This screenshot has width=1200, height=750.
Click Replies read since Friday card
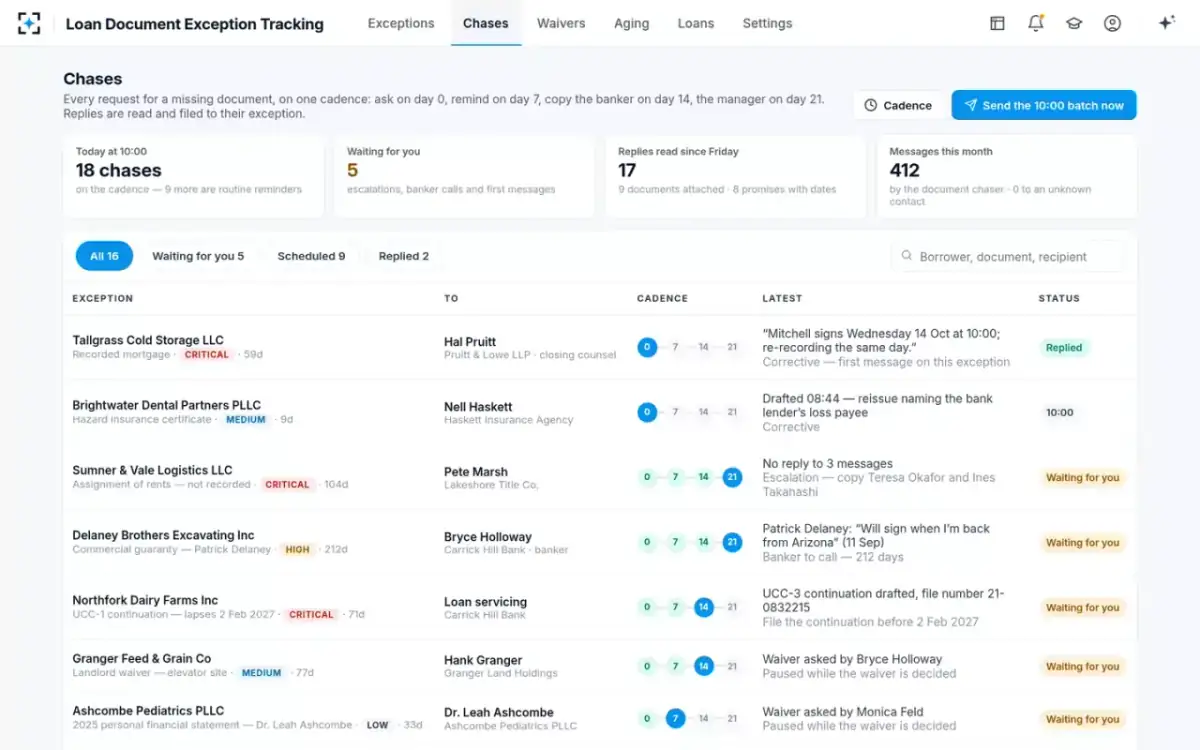pyautogui.click(x=735, y=176)
